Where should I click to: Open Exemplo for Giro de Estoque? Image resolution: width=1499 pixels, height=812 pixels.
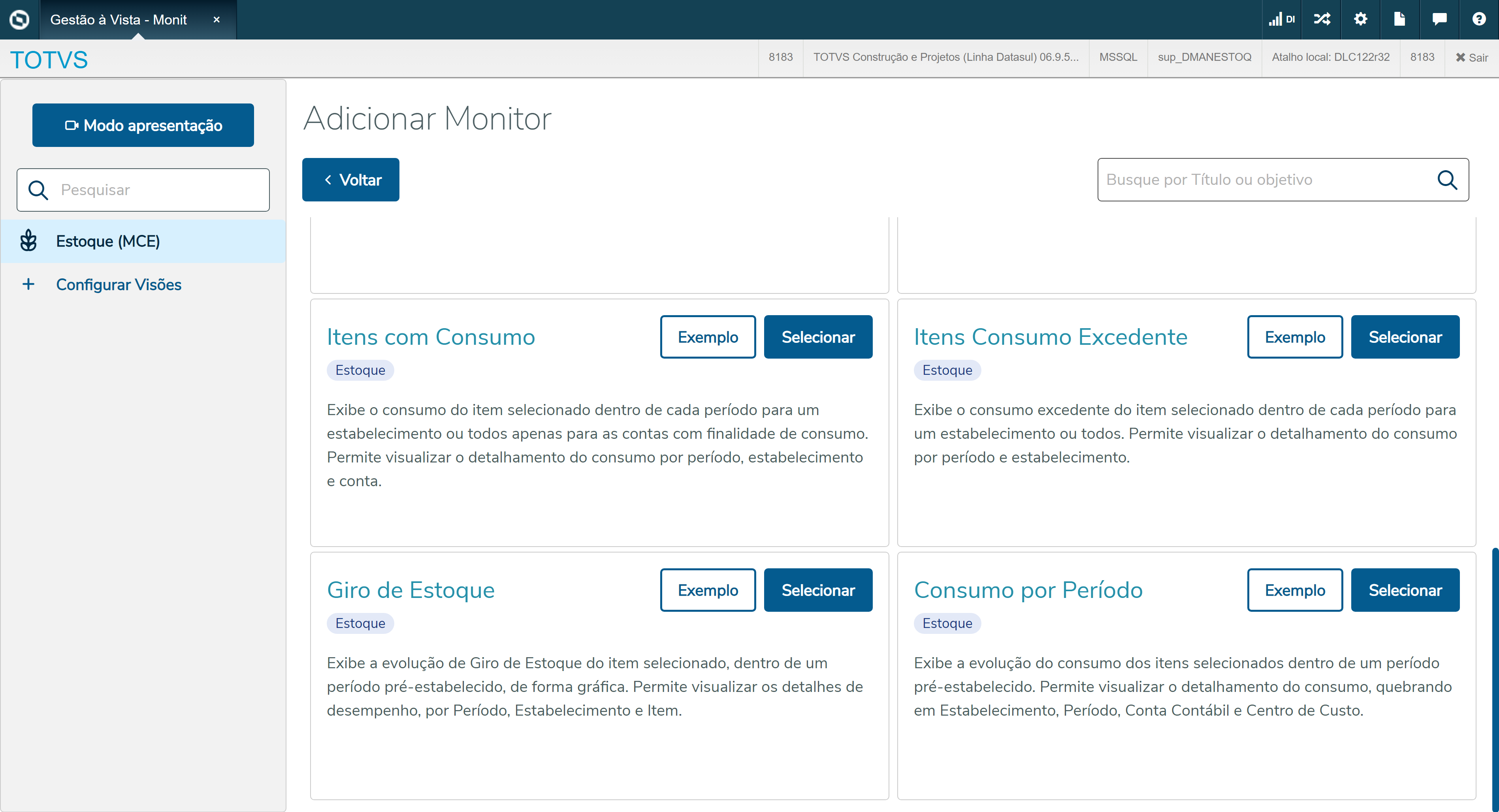708,590
